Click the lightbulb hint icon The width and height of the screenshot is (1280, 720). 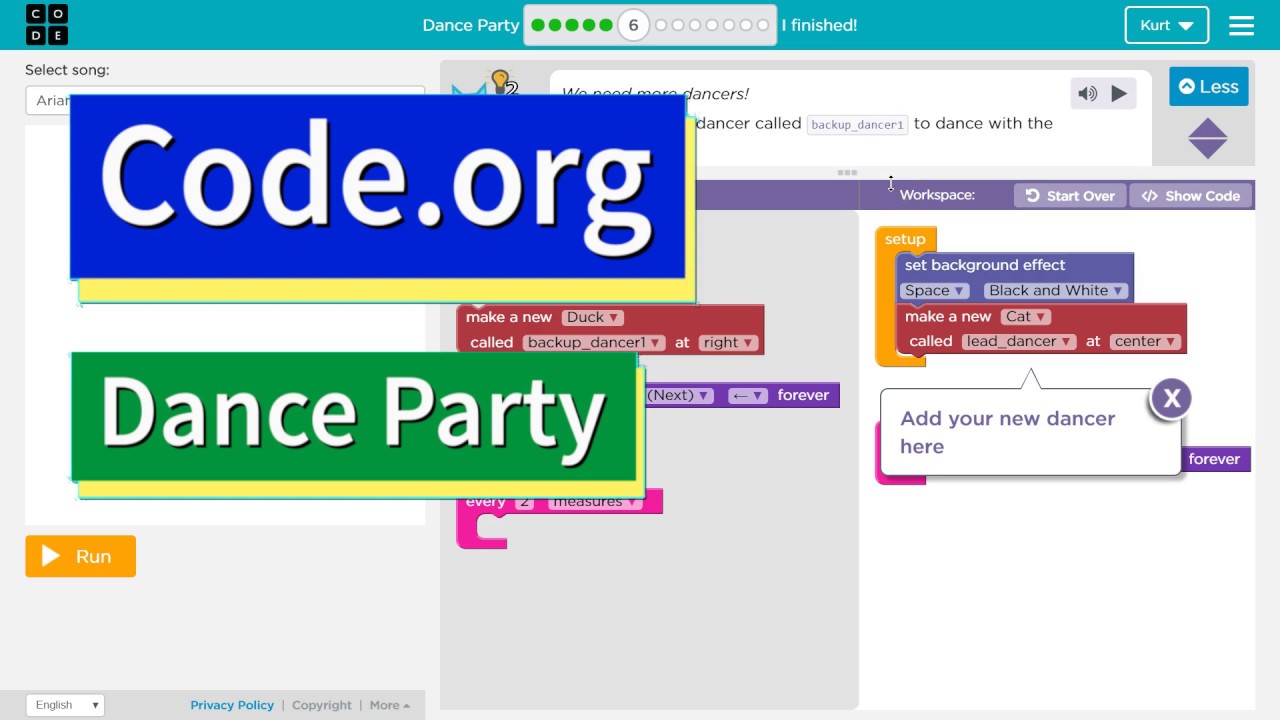(502, 82)
